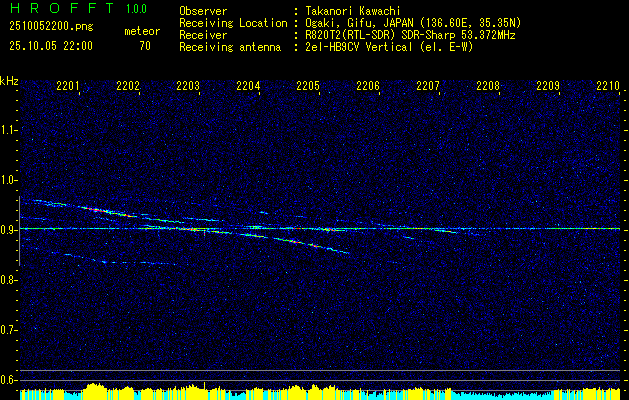Click the HROFFT title text
The height and width of the screenshot is (400, 629).
[62, 8]
